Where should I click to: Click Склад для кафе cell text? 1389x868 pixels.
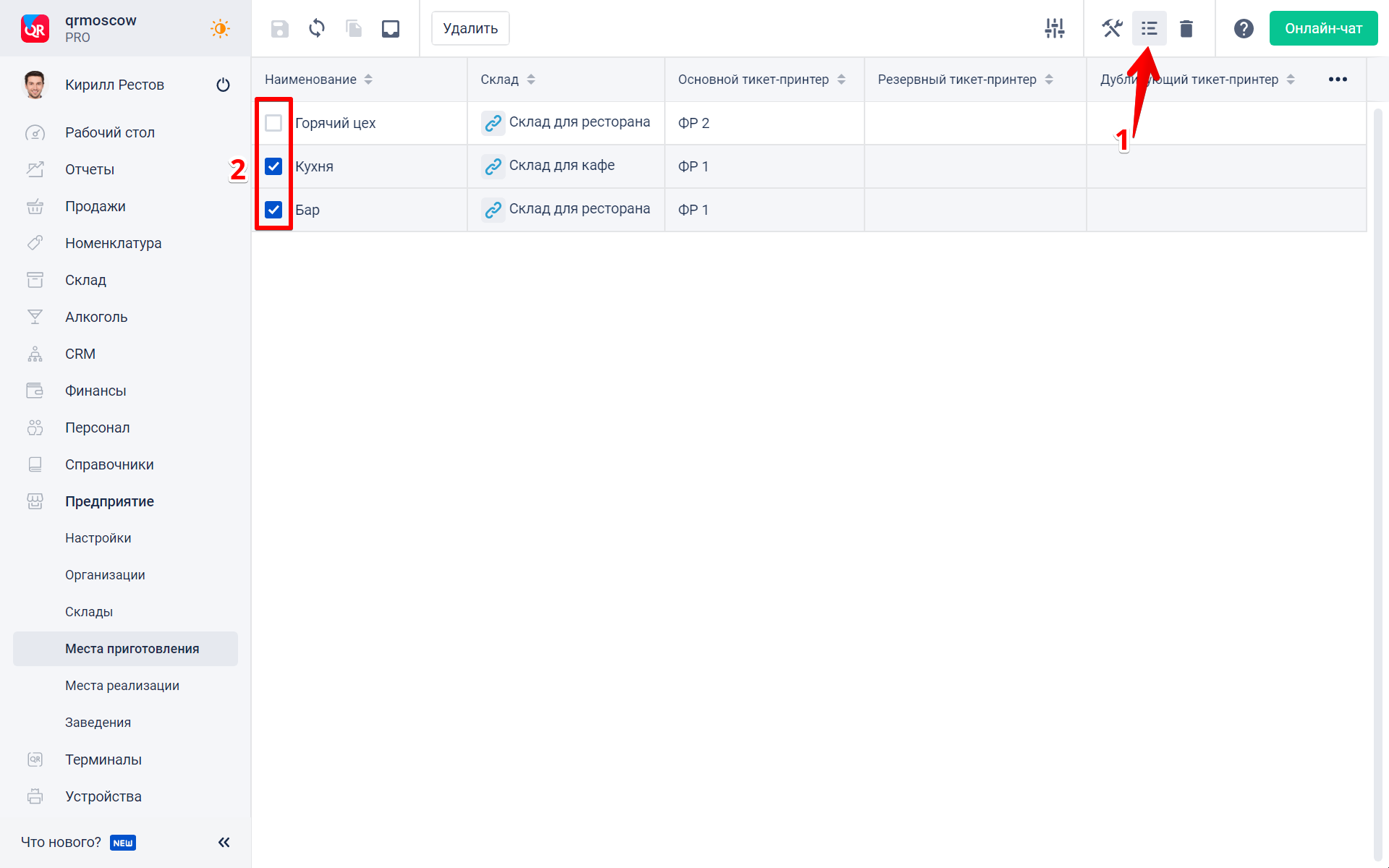pyautogui.click(x=561, y=166)
